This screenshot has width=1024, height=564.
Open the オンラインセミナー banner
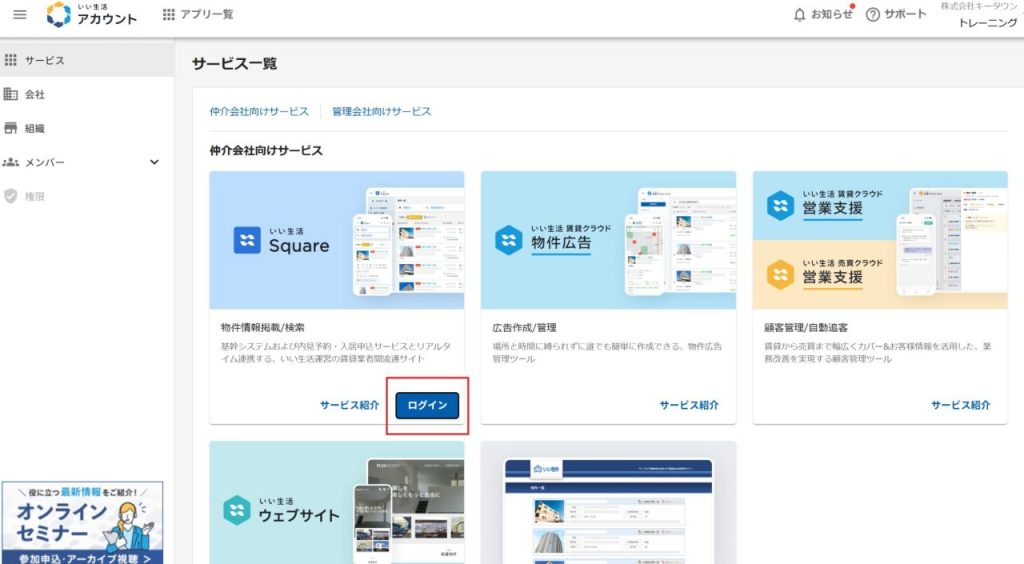(82, 523)
